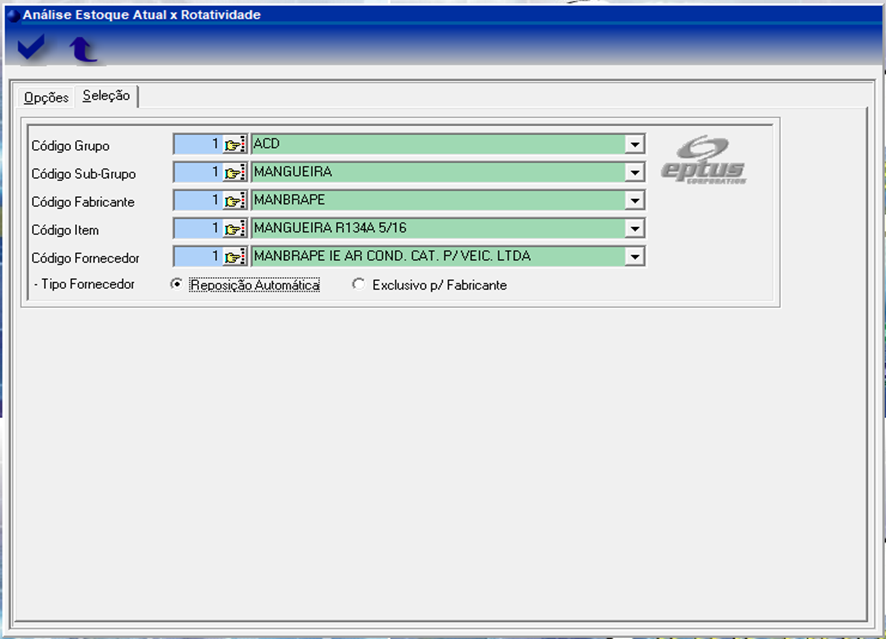Image resolution: width=886 pixels, height=639 pixels.
Task: Click the Código Fornecedor number input field
Action: click(197, 257)
